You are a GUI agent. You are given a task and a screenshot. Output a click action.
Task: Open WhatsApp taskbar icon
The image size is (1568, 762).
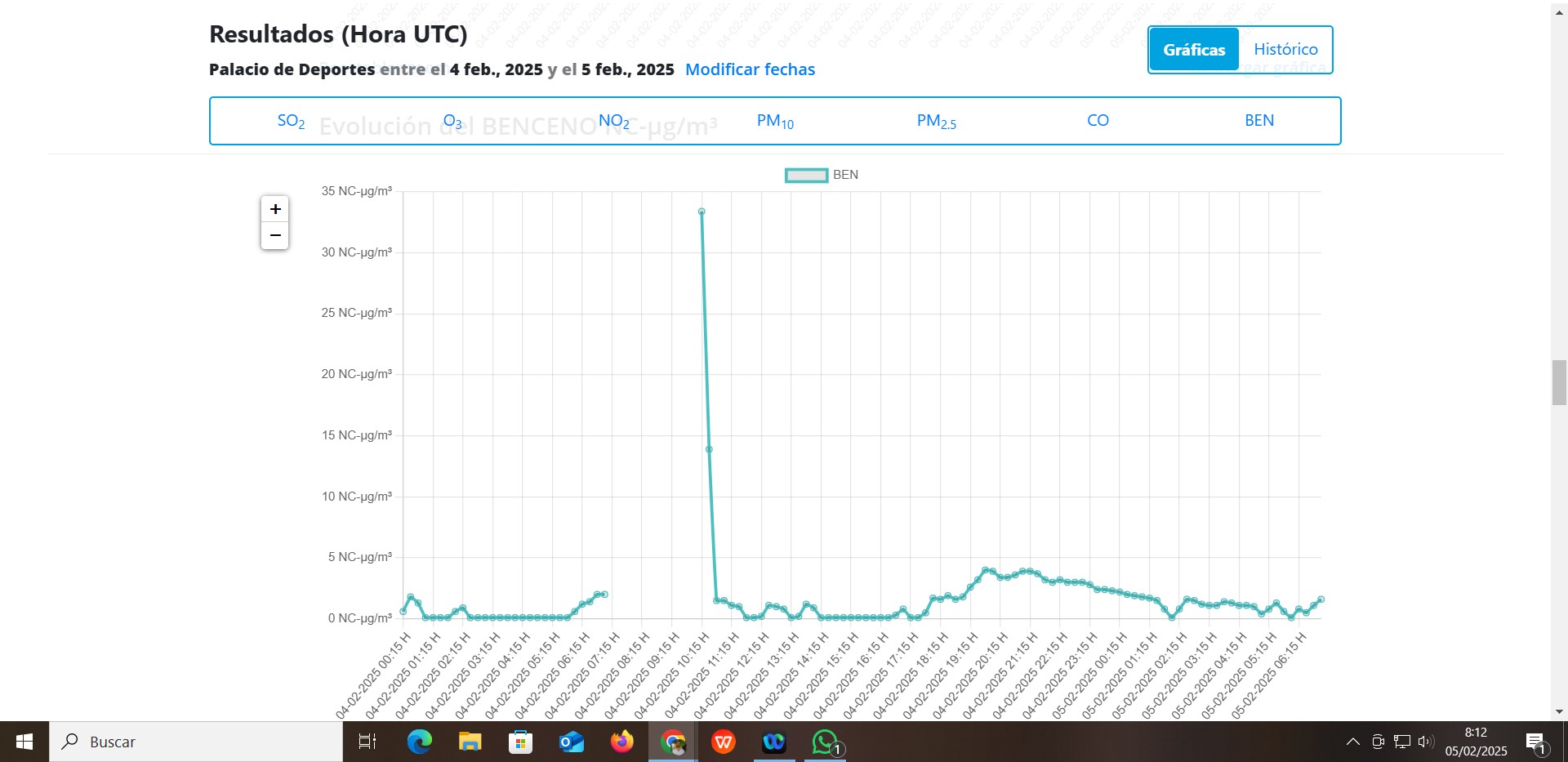pyautogui.click(x=825, y=742)
